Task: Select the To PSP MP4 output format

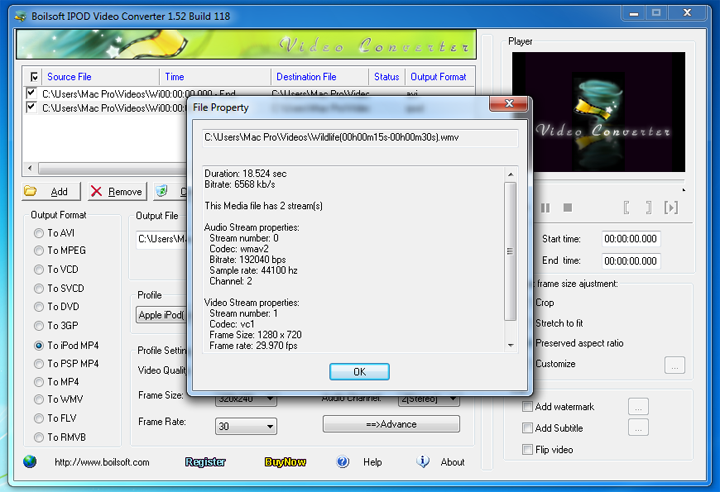Action: (x=39, y=364)
